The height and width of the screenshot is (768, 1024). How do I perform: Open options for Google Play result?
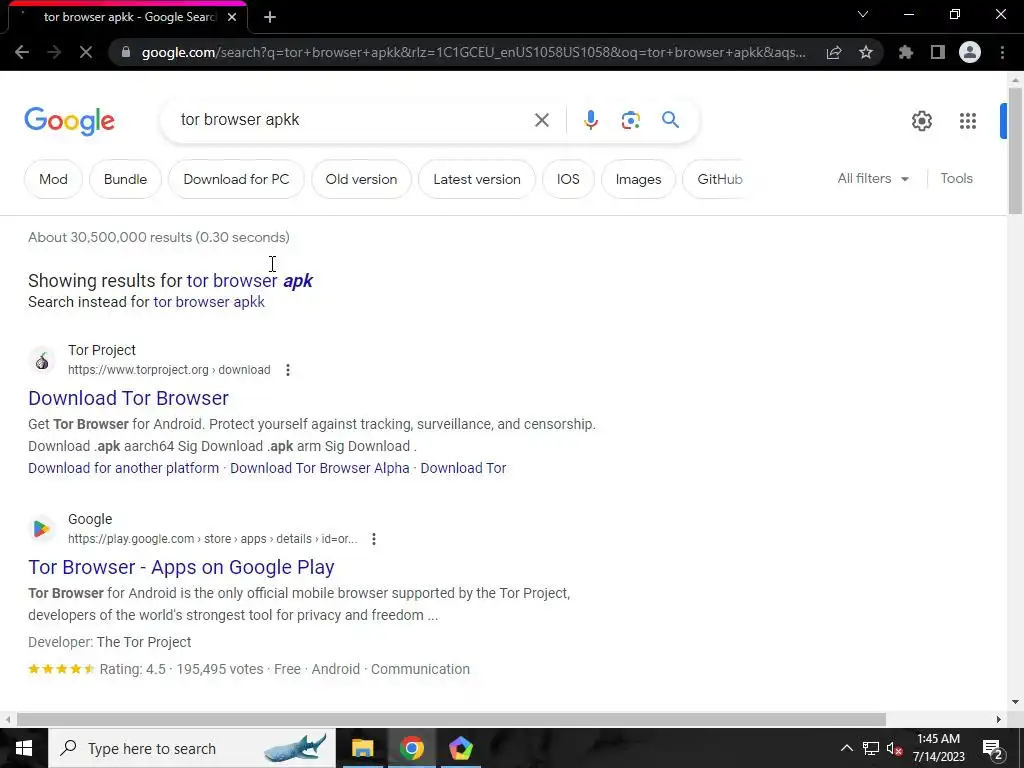click(x=374, y=539)
